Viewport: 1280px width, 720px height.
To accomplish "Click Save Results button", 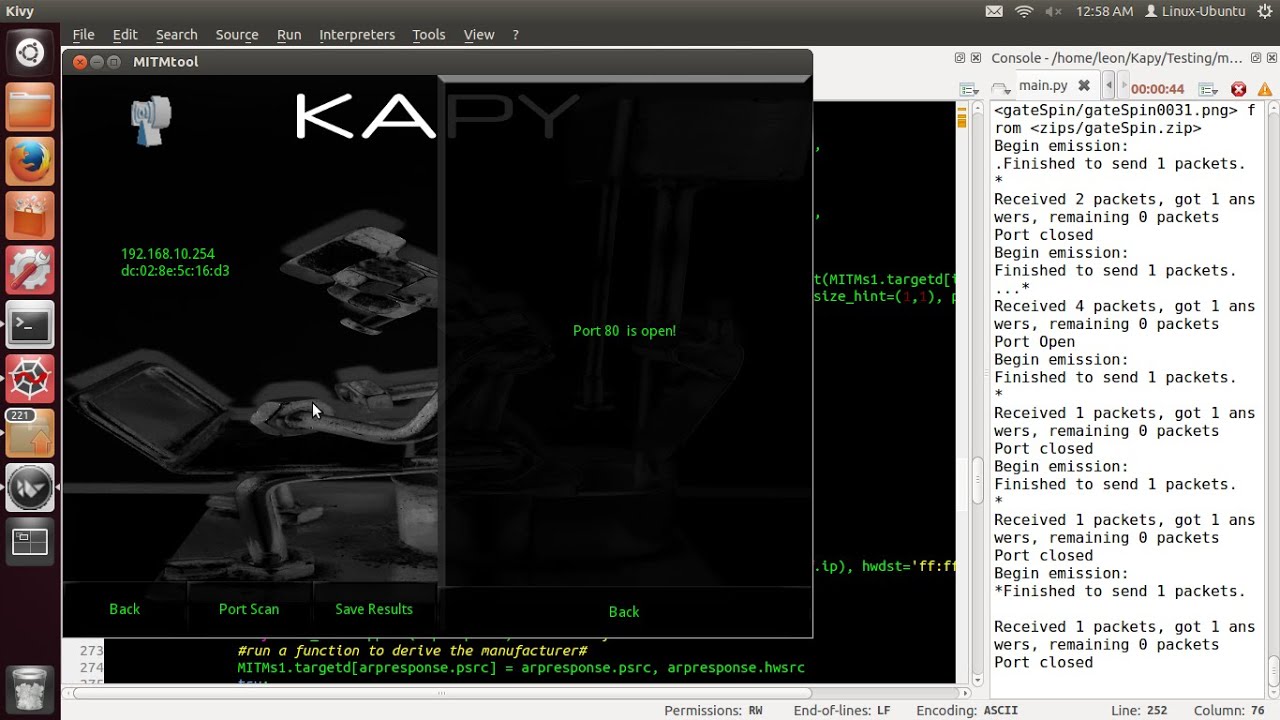I will (x=374, y=609).
